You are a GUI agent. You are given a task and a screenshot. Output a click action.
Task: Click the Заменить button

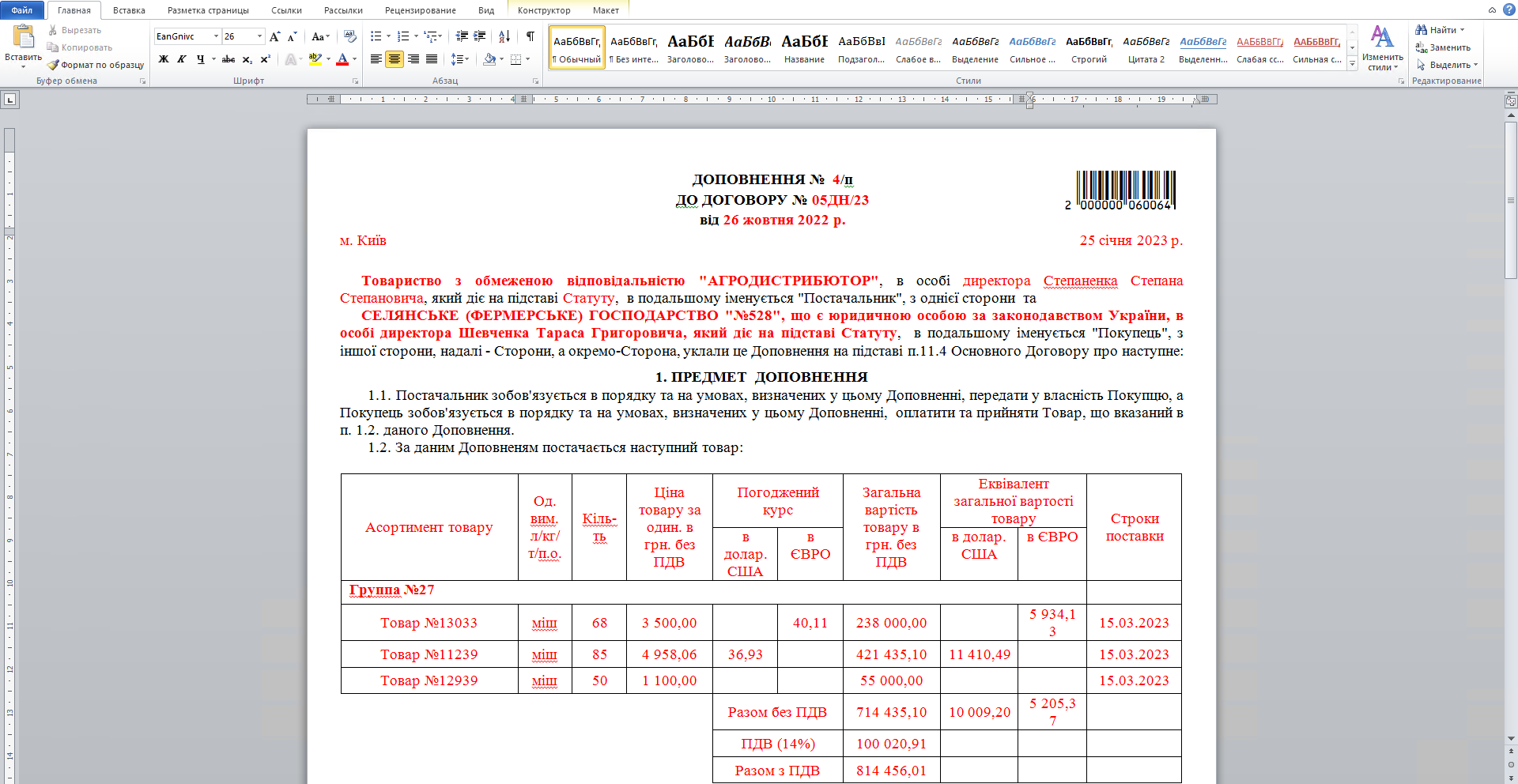tap(1443, 47)
